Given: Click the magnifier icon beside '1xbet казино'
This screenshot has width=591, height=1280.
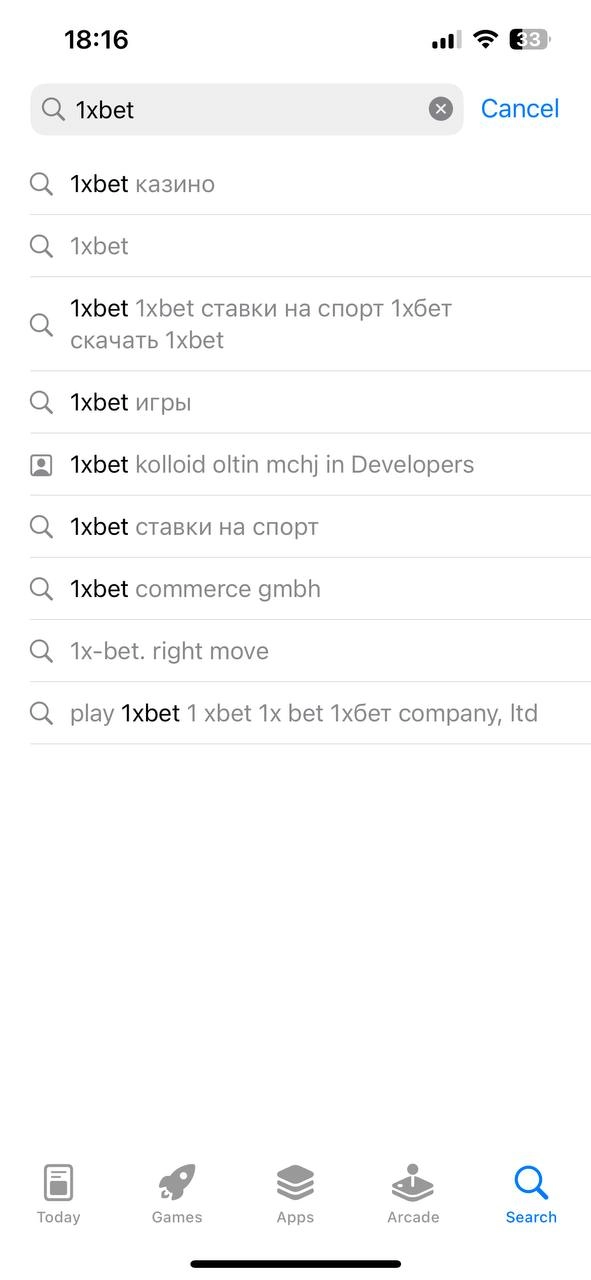Looking at the screenshot, I should pos(41,184).
